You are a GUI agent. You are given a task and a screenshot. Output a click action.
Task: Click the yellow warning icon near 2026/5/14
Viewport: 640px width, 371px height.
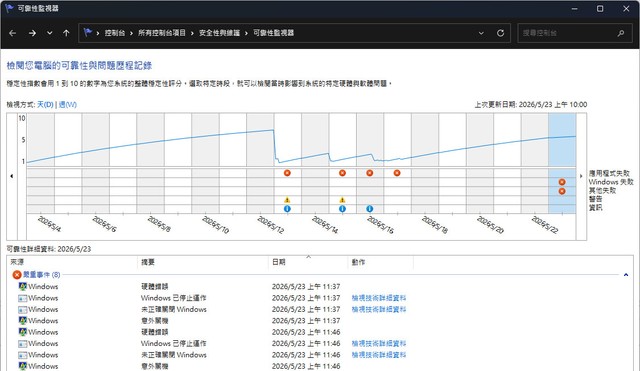coord(342,200)
